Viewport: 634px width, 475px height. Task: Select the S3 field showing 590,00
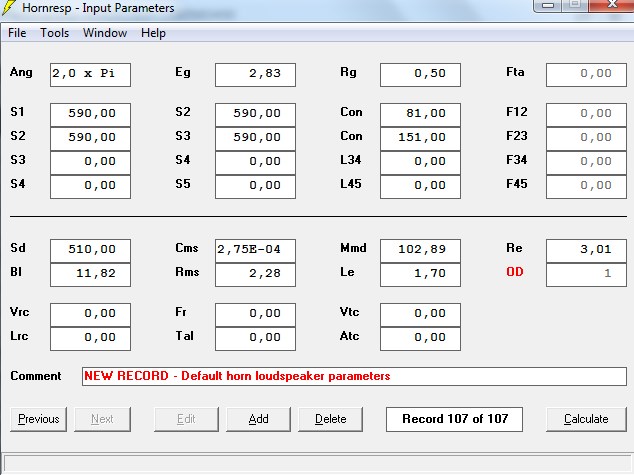[x=255, y=138]
